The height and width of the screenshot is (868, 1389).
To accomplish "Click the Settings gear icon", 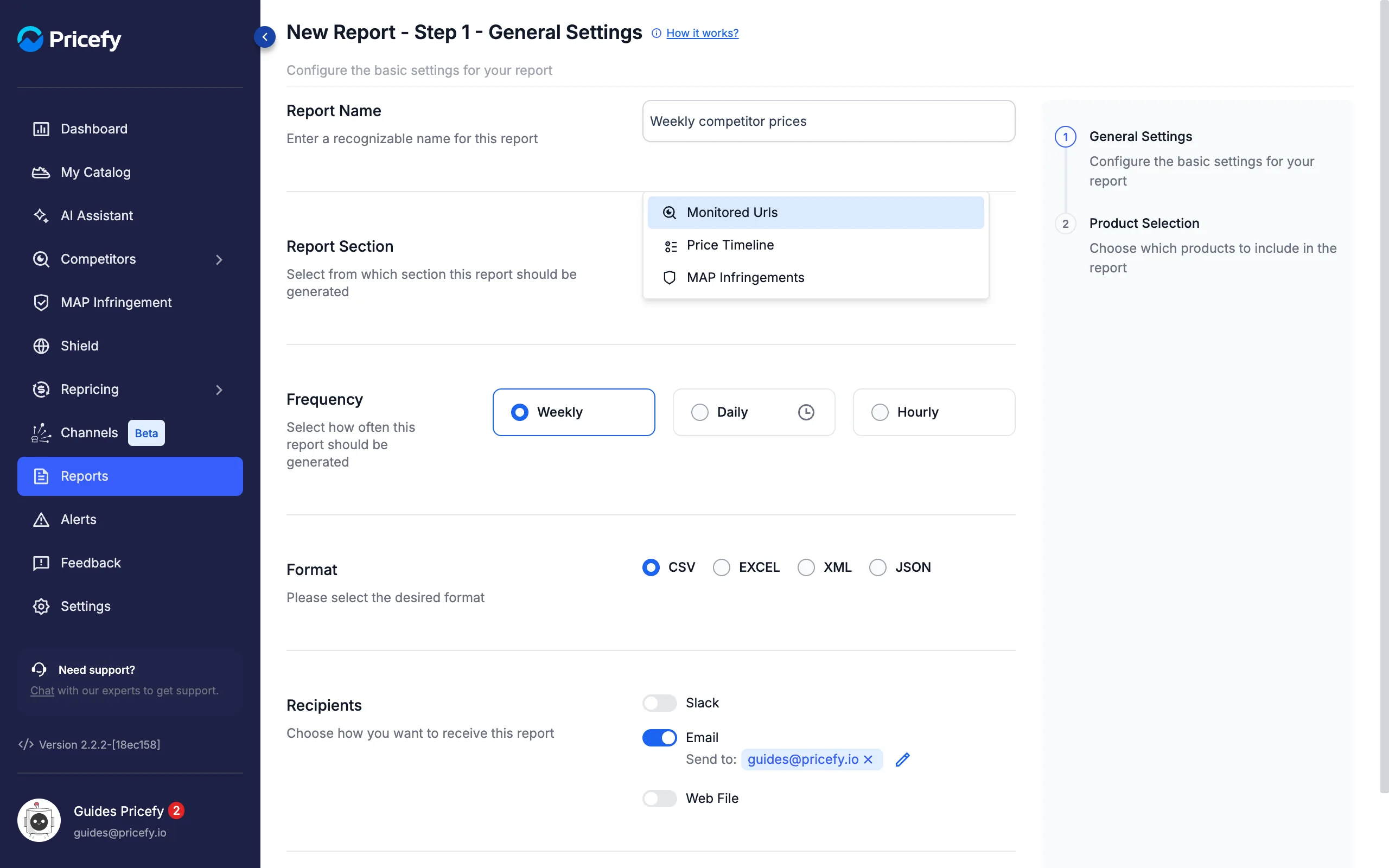I will pyautogui.click(x=41, y=606).
